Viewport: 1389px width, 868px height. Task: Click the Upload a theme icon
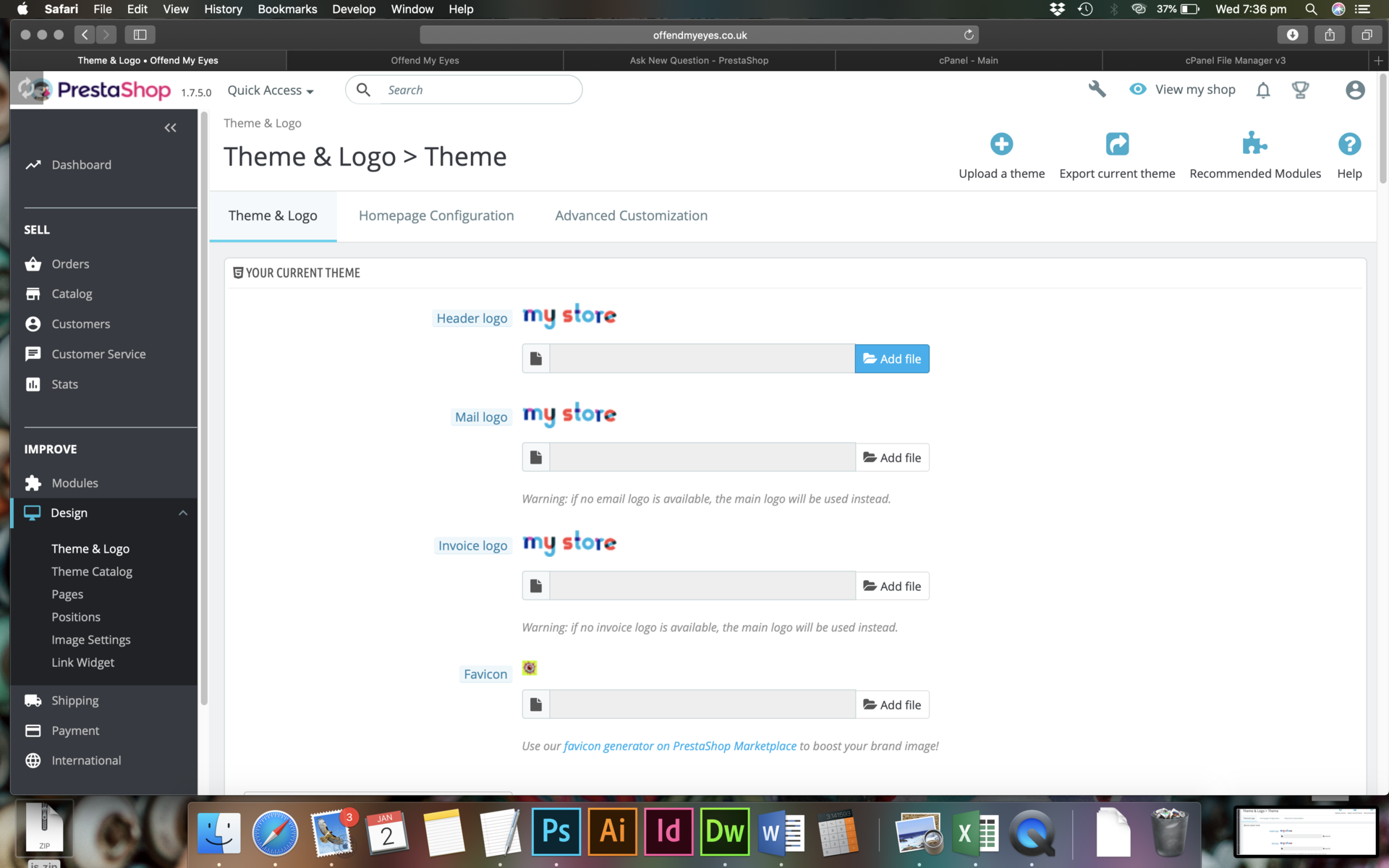pos(1001,144)
